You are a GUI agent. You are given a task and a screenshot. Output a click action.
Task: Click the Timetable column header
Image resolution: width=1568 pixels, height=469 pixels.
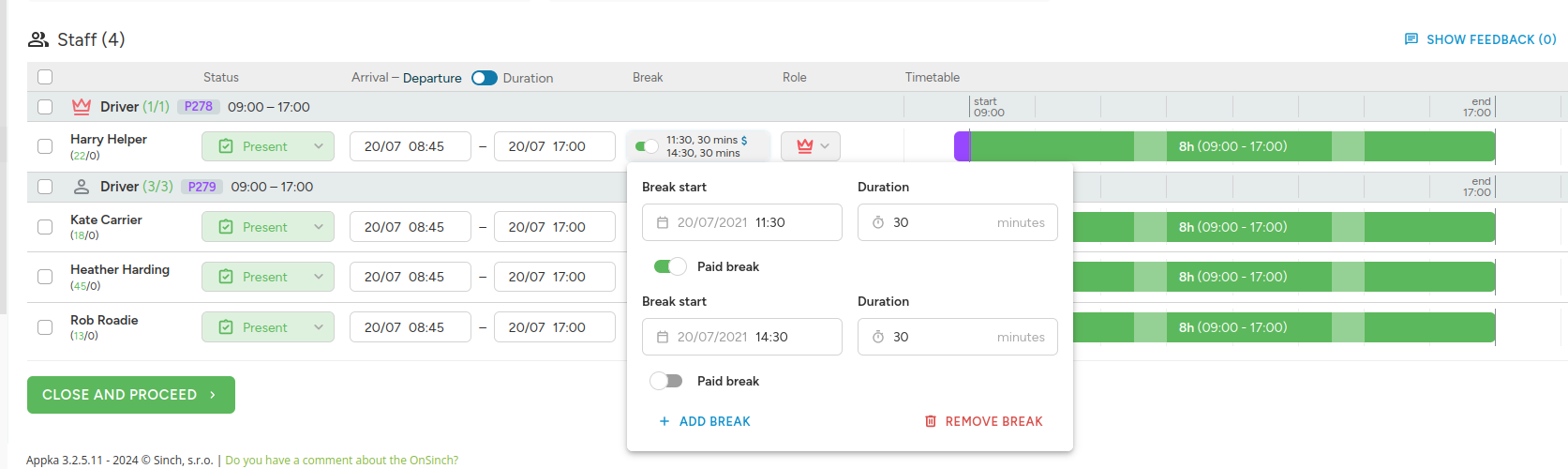(933, 77)
